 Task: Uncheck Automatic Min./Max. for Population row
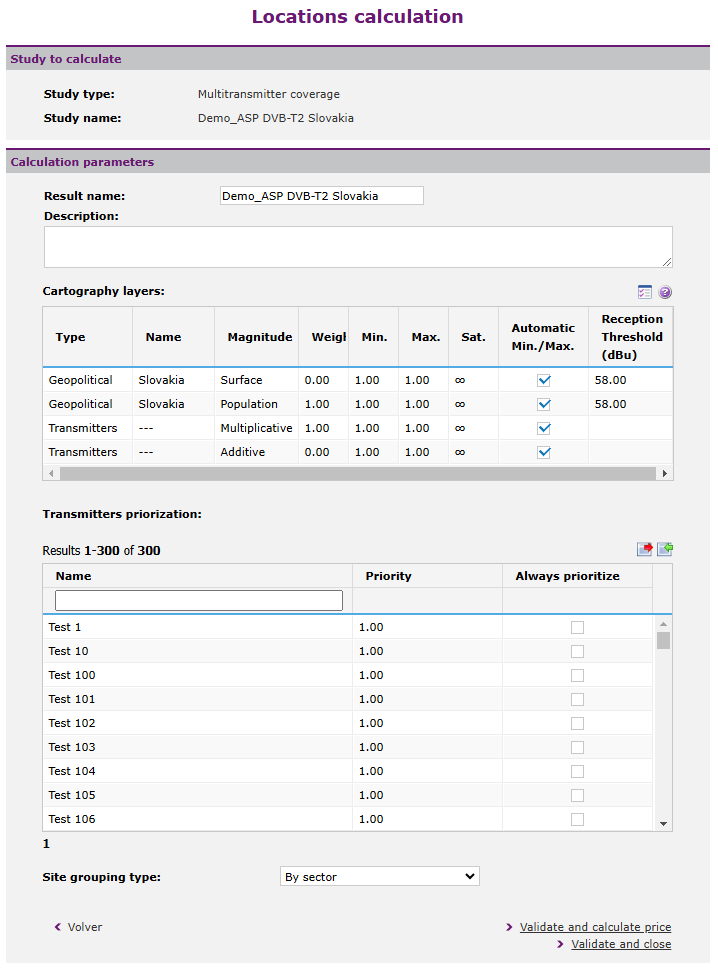click(x=544, y=405)
